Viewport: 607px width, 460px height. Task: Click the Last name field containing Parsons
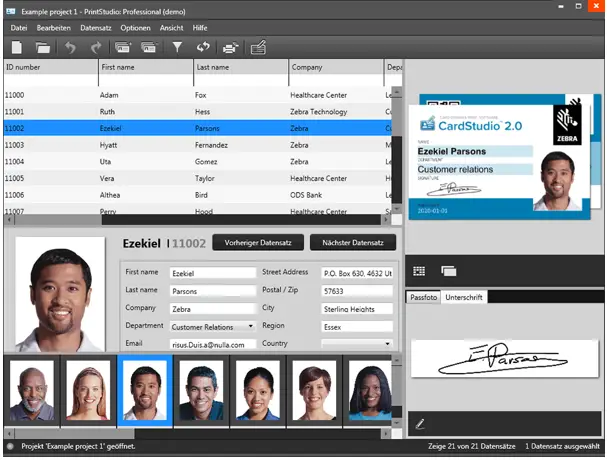pos(213,291)
